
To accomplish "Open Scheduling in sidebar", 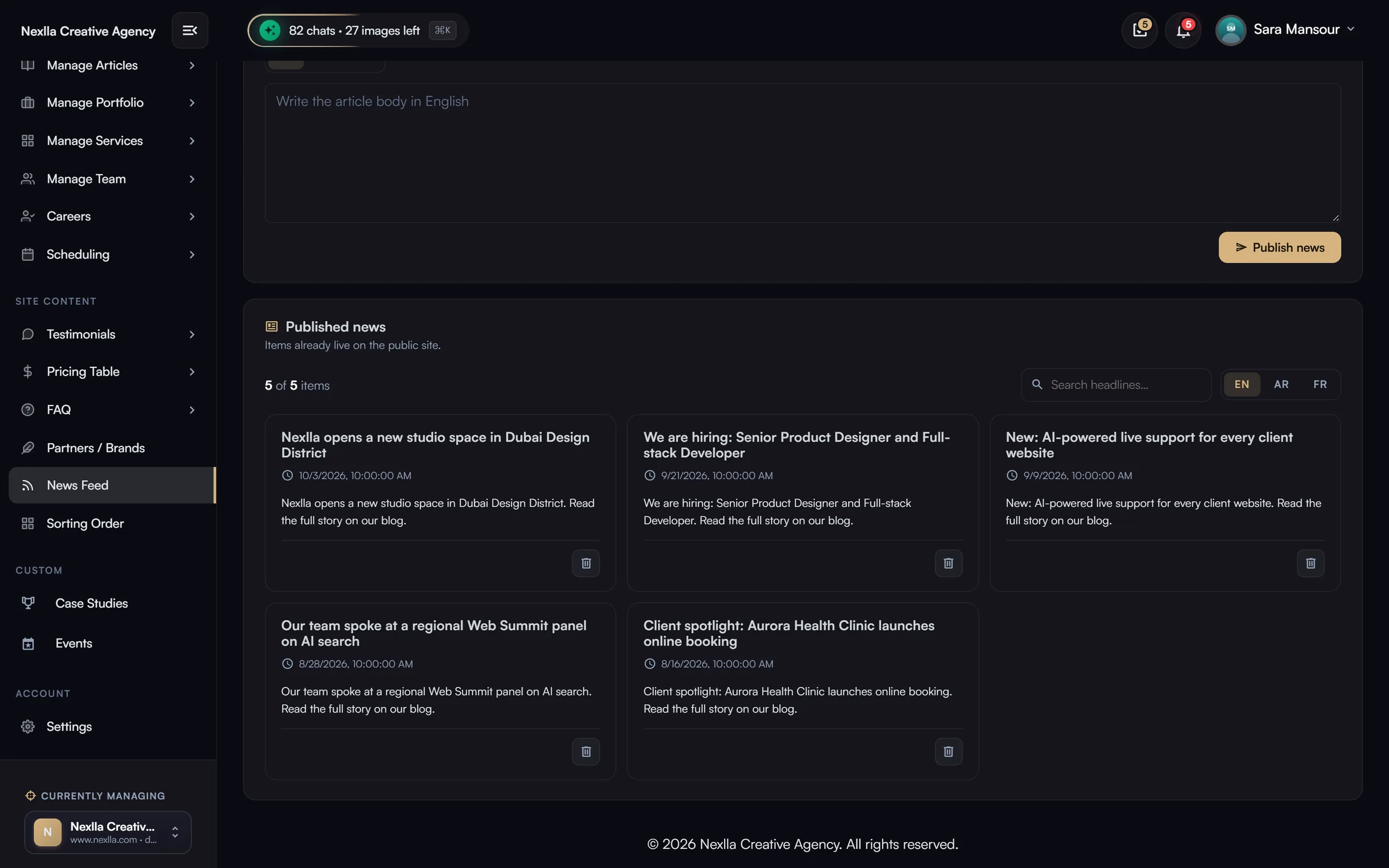I will 108,254.
